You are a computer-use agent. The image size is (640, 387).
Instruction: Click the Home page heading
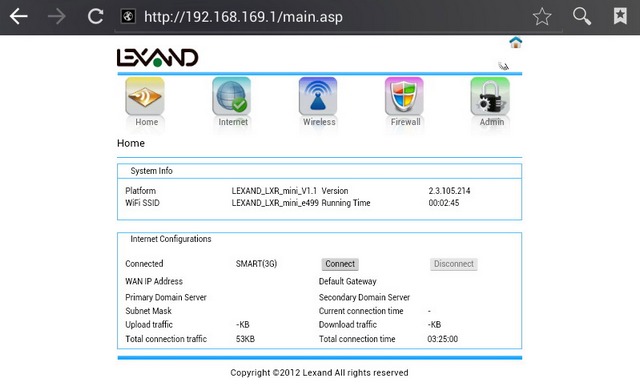coord(131,143)
